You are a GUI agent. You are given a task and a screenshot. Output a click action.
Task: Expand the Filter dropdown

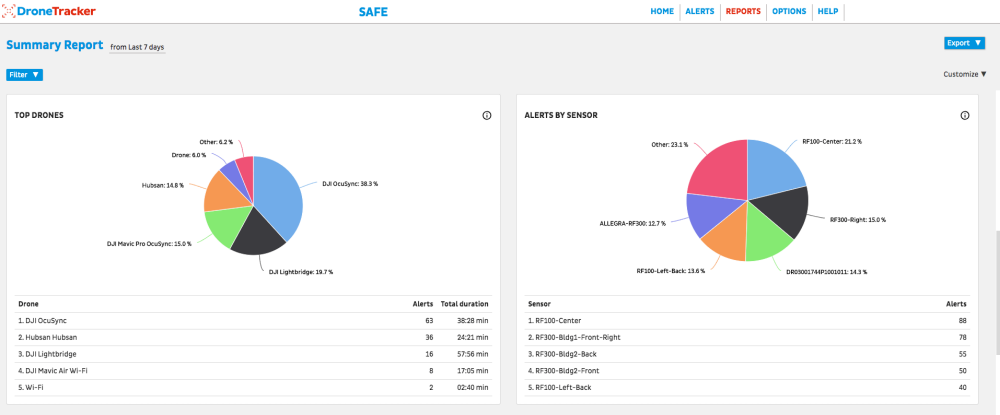pos(25,75)
